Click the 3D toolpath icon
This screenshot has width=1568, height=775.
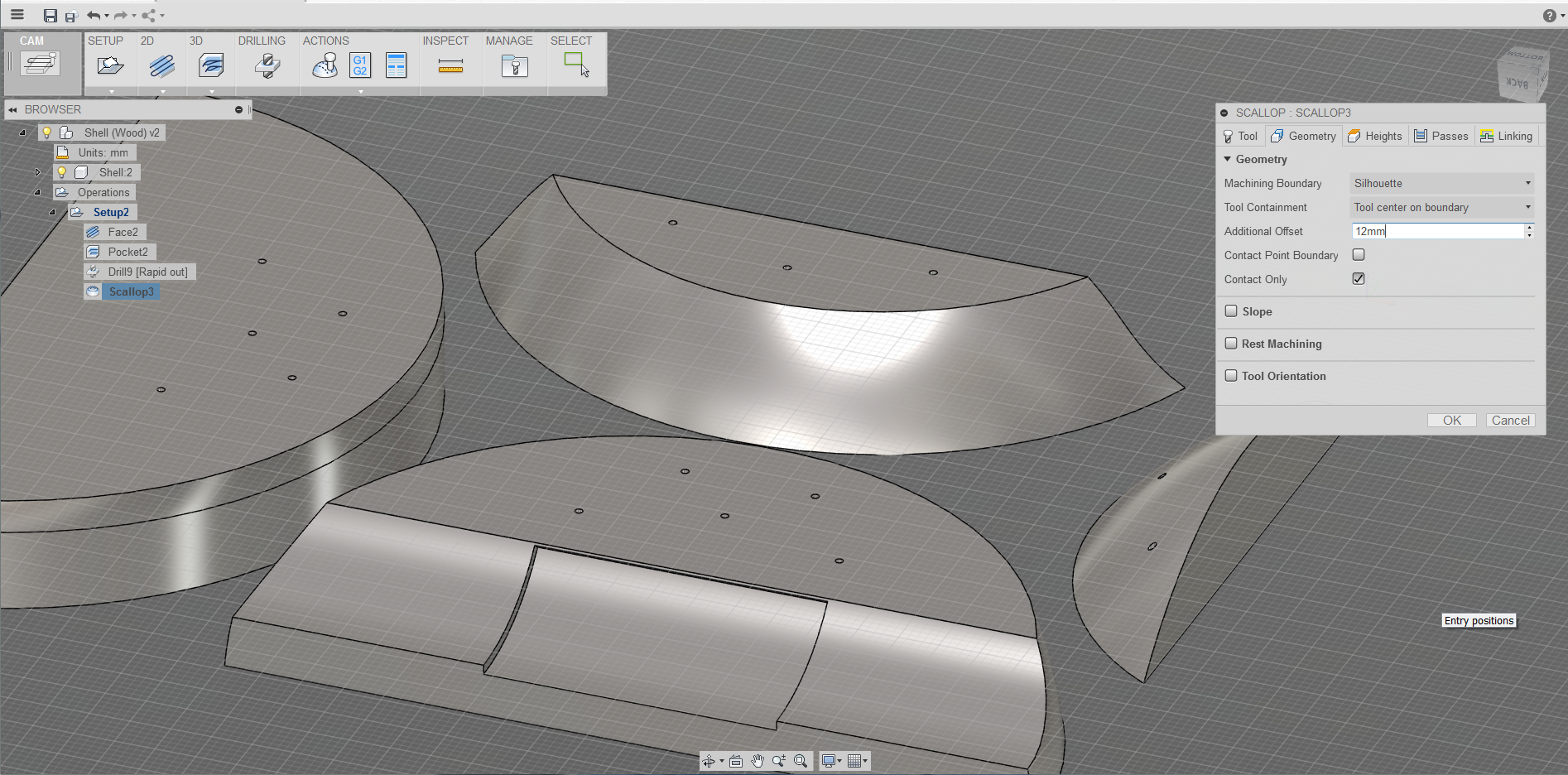click(211, 65)
